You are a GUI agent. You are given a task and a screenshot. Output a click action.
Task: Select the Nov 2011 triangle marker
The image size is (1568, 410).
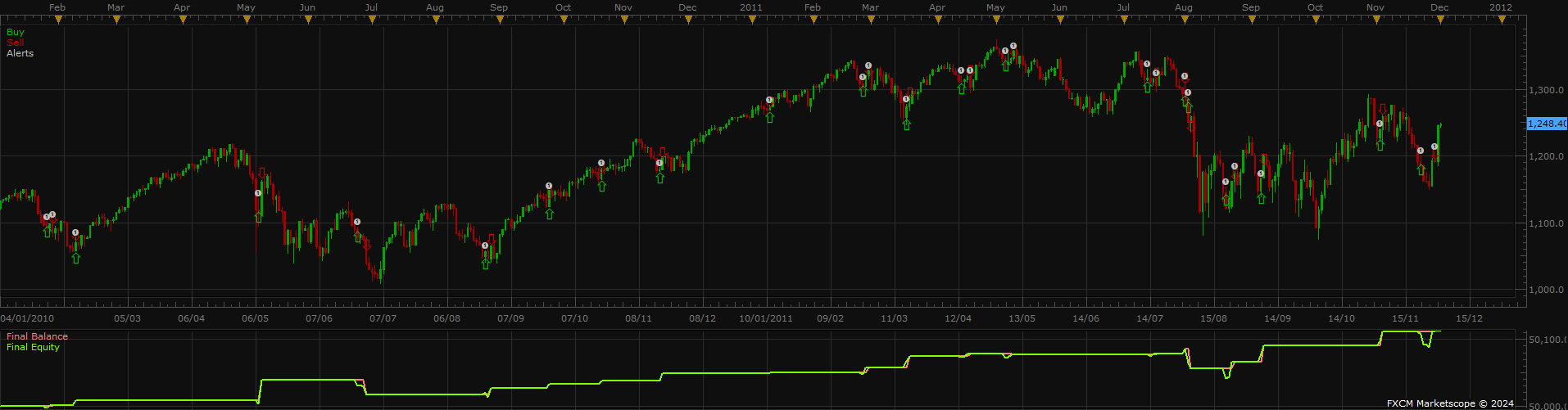pyautogui.click(x=1375, y=20)
